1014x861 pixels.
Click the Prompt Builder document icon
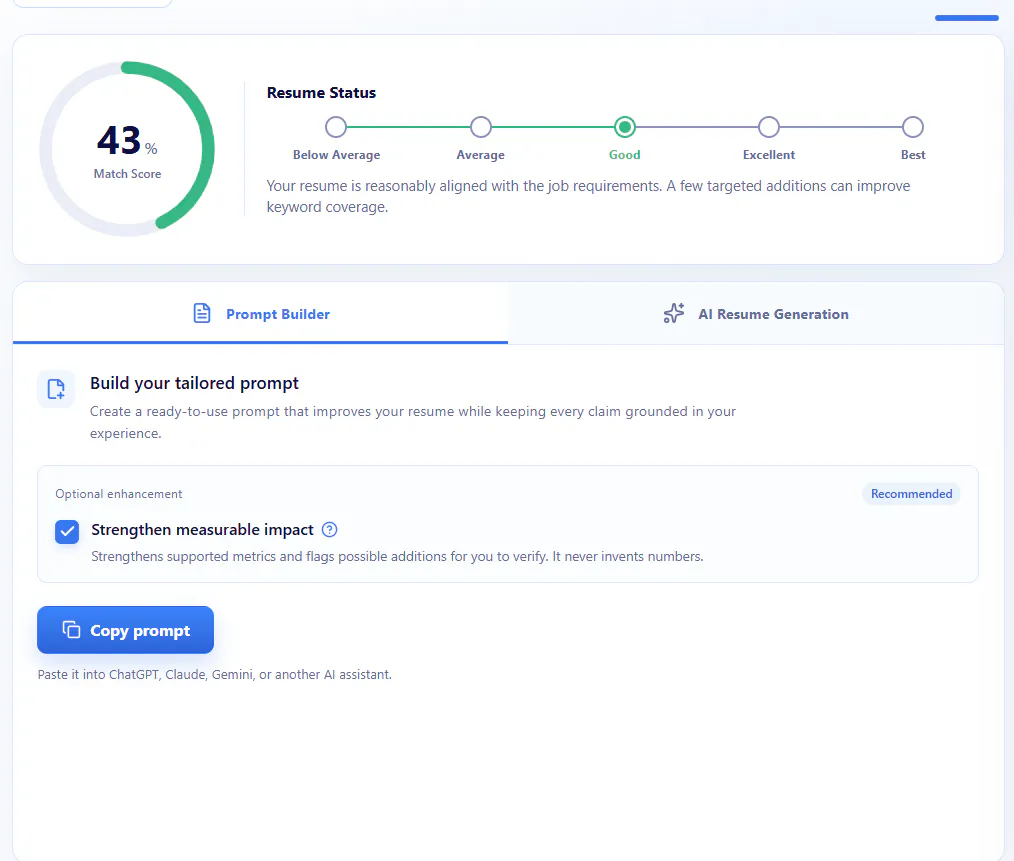click(x=202, y=313)
